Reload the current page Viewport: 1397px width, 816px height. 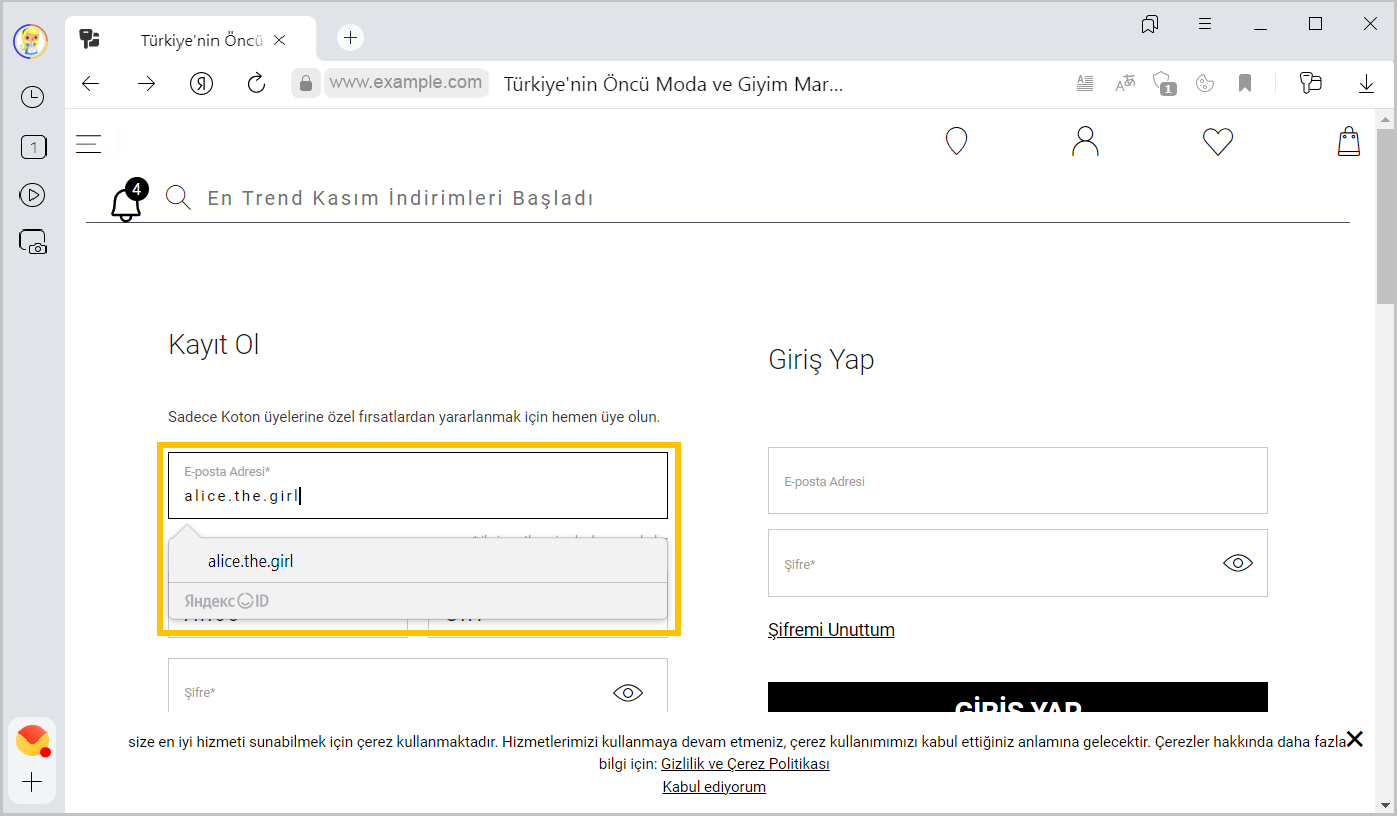click(x=256, y=84)
